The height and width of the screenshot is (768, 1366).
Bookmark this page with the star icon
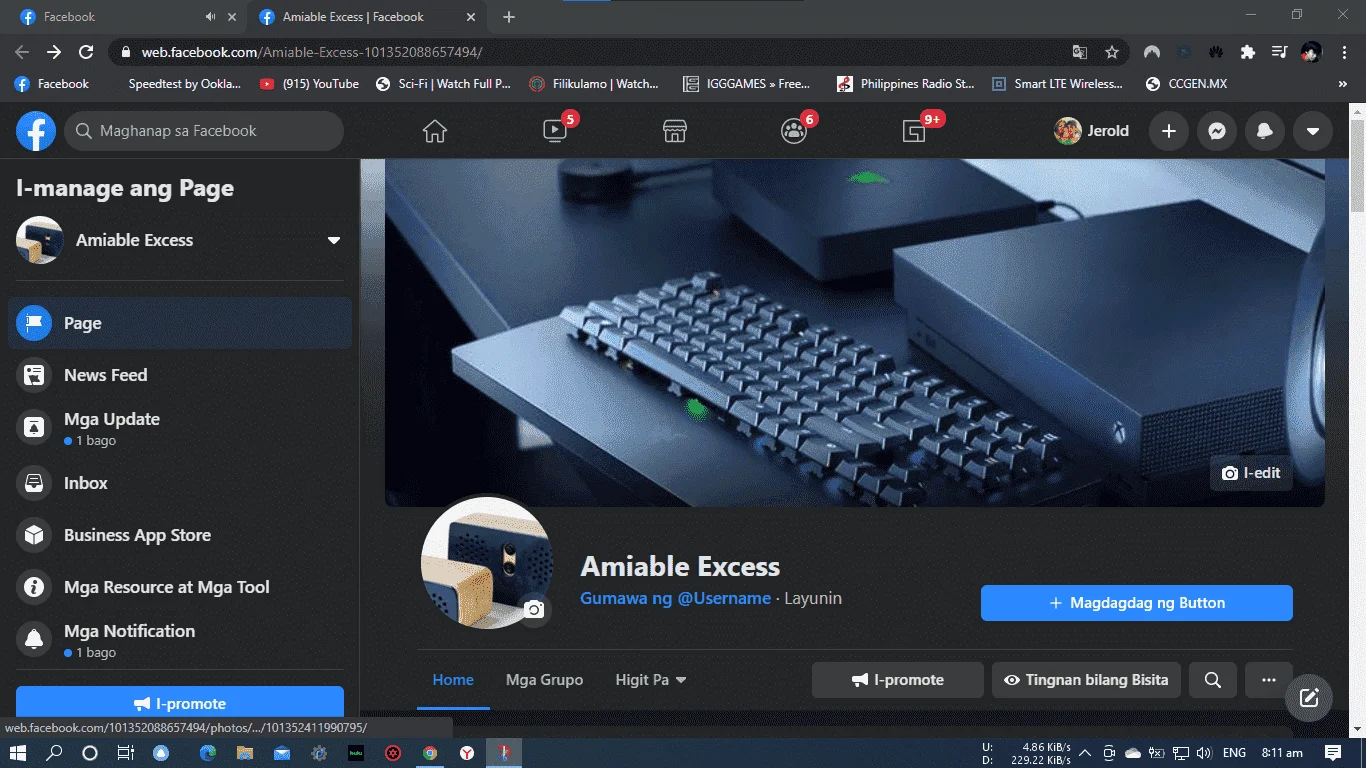(x=1111, y=52)
